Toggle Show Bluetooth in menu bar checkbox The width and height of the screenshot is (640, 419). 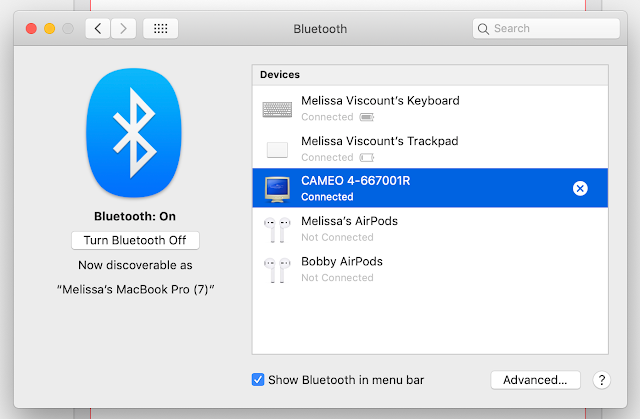pyautogui.click(x=258, y=380)
